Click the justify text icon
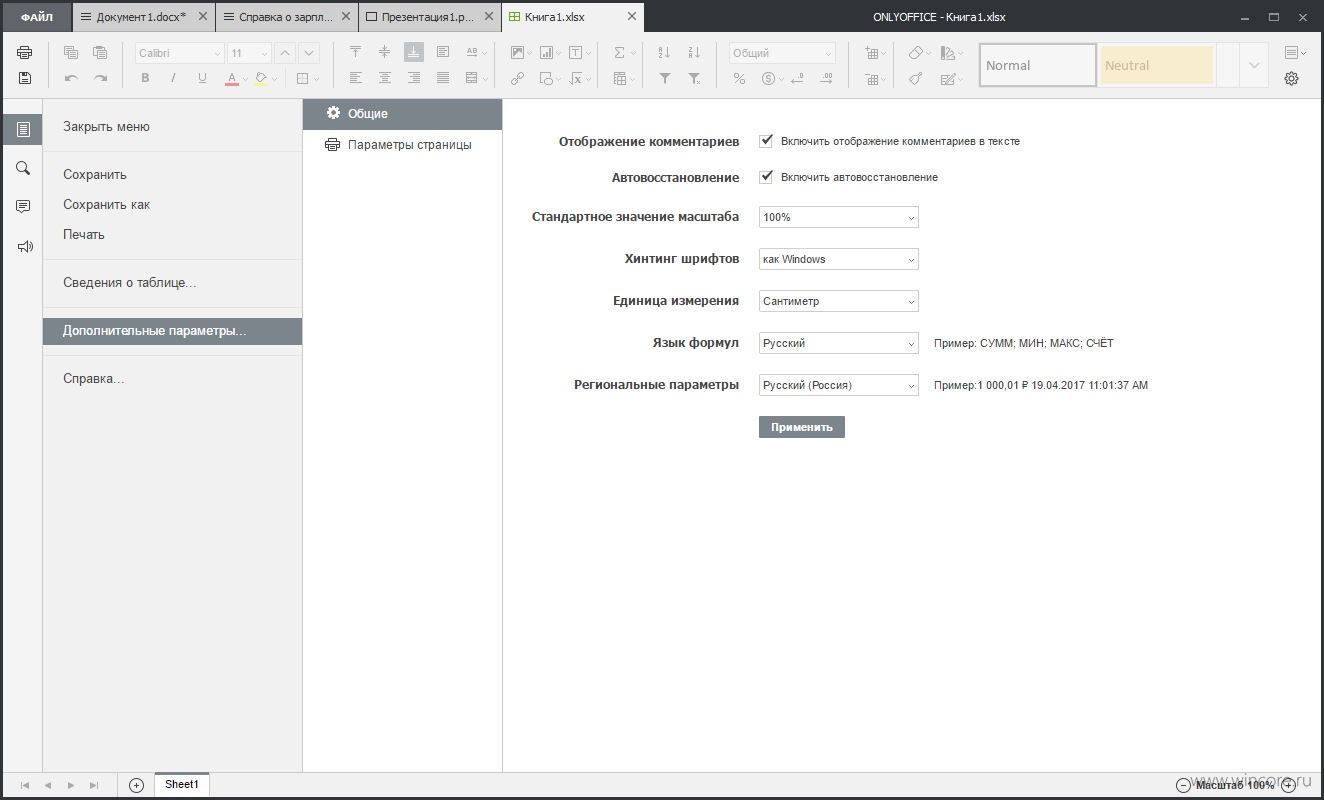This screenshot has width=1324, height=800. coord(443,78)
